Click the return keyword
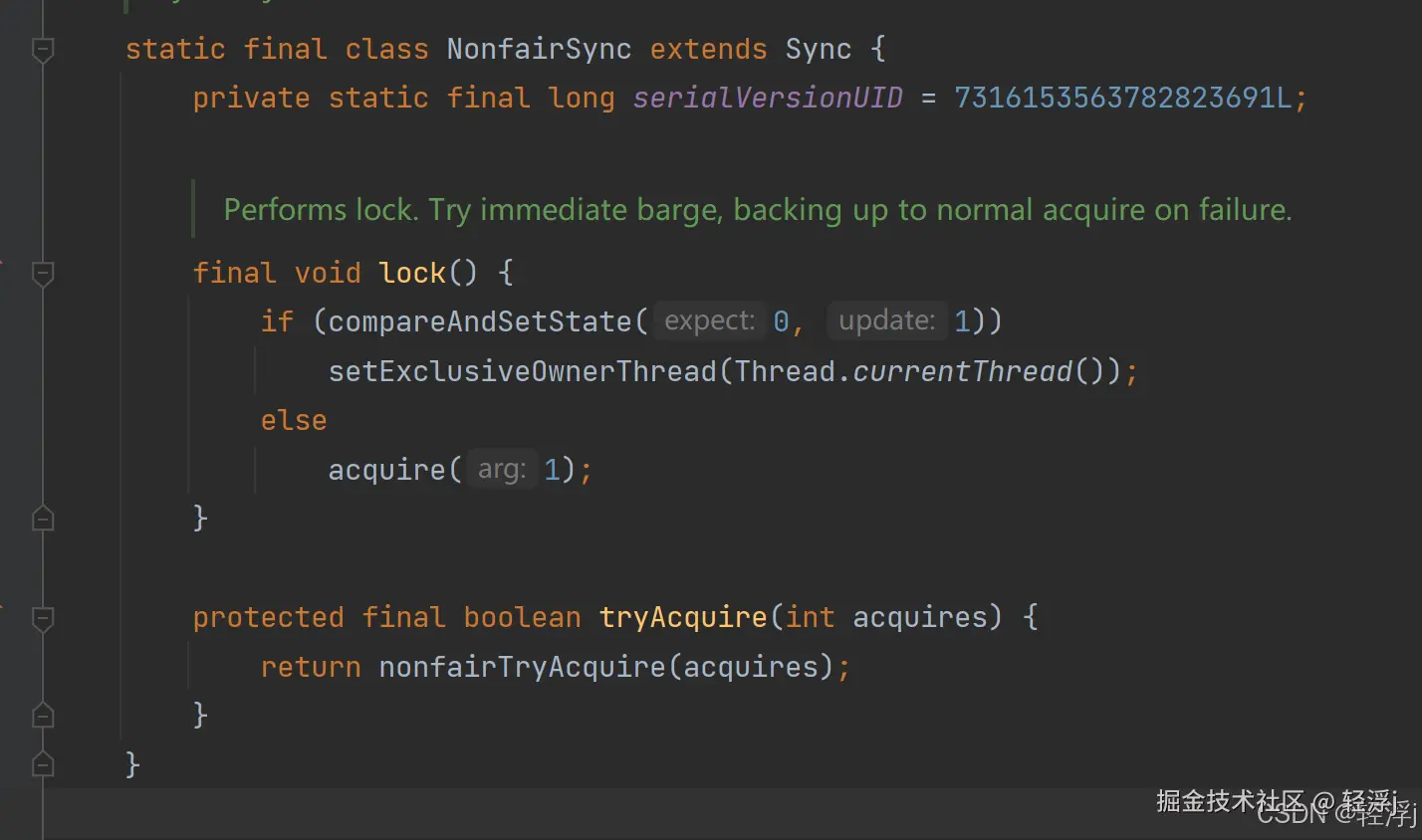1422x840 pixels. (x=311, y=667)
